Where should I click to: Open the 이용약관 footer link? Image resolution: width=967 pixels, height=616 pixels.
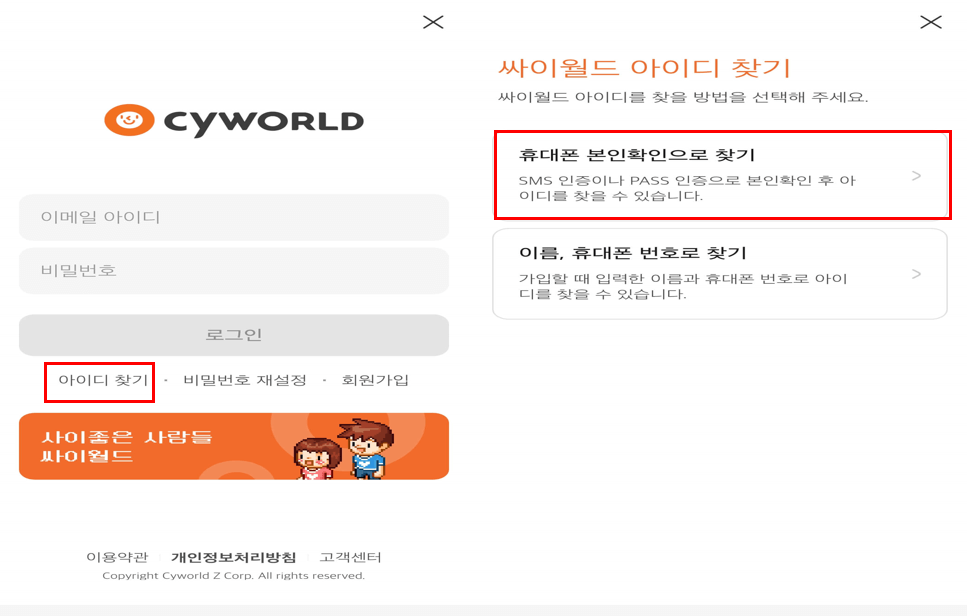click(117, 557)
